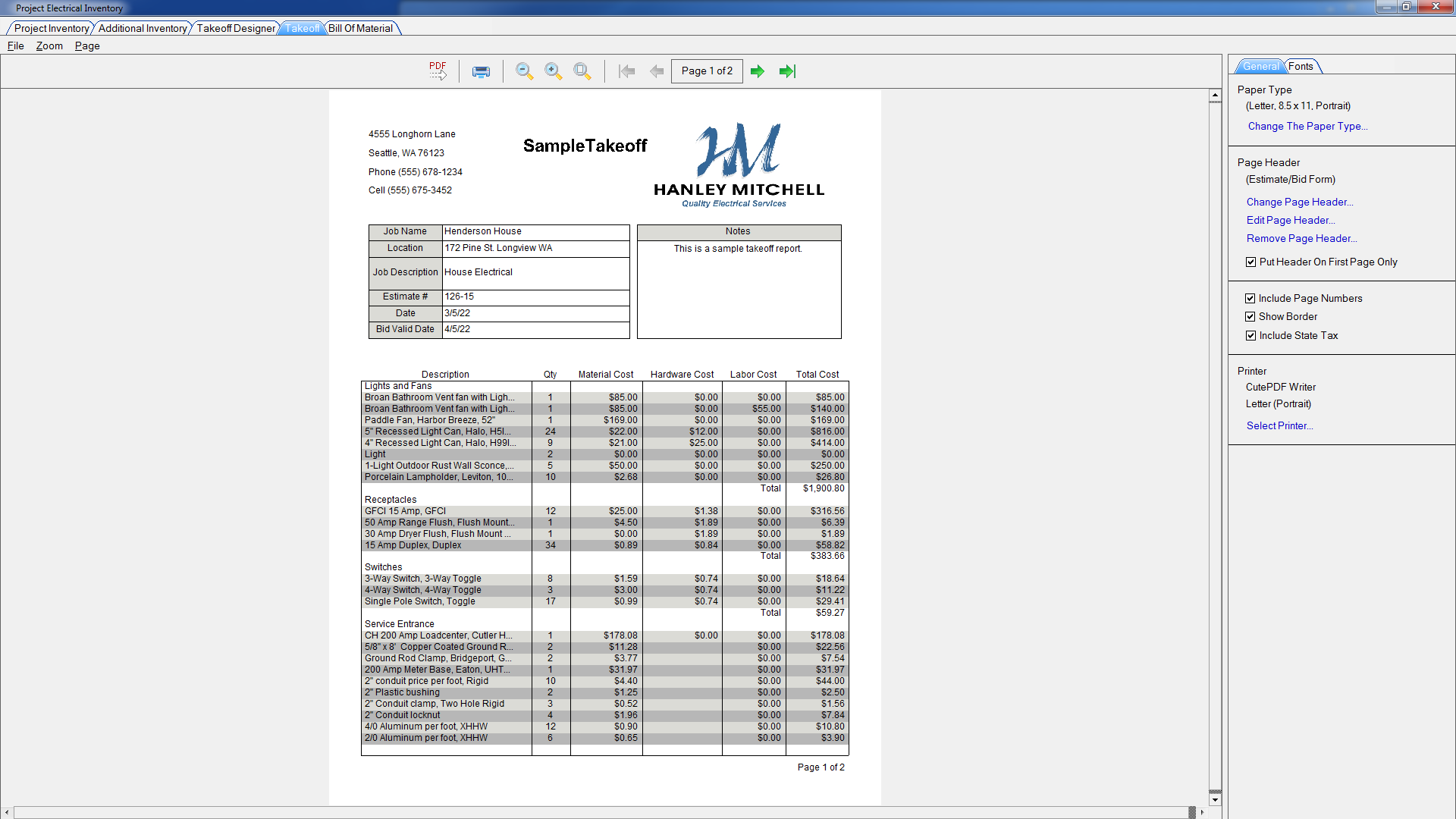Image resolution: width=1456 pixels, height=819 pixels.
Task: Click the Print icon in toolbar
Action: pos(481,71)
